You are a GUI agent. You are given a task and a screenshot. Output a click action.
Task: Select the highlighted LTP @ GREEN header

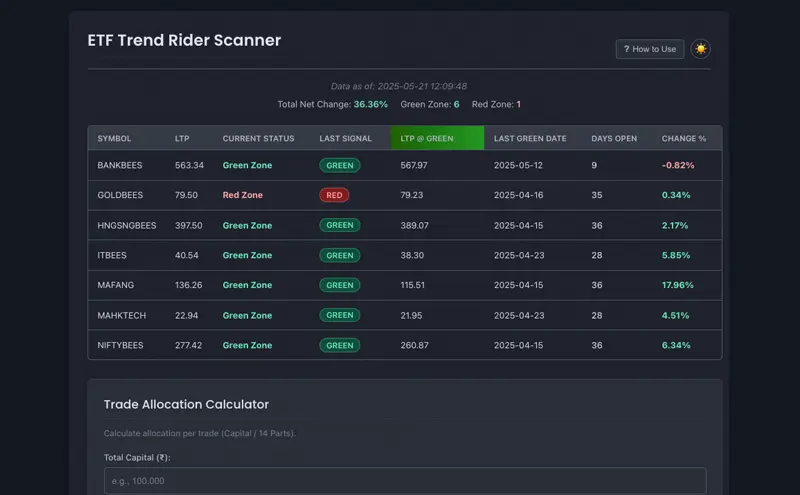(x=437, y=138)
